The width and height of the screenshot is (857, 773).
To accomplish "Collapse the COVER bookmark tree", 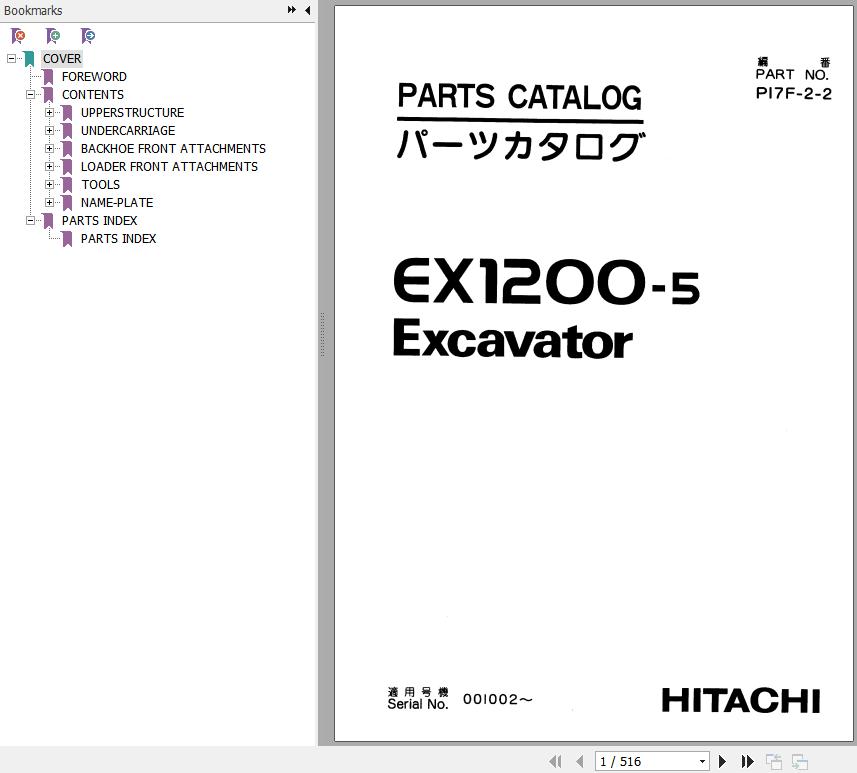I will [11, 58].
